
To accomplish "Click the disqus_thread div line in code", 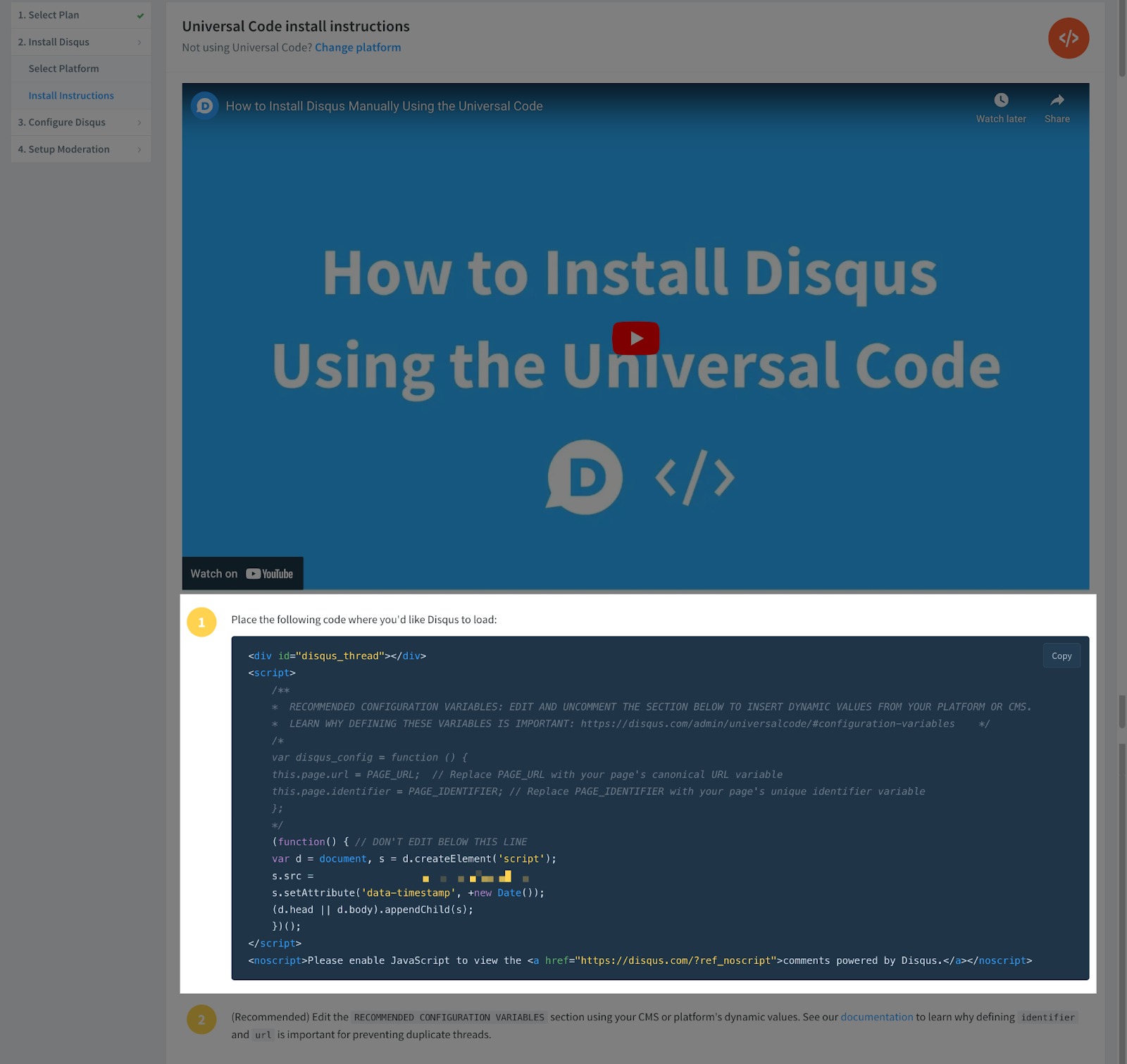I will click(337, 656).
